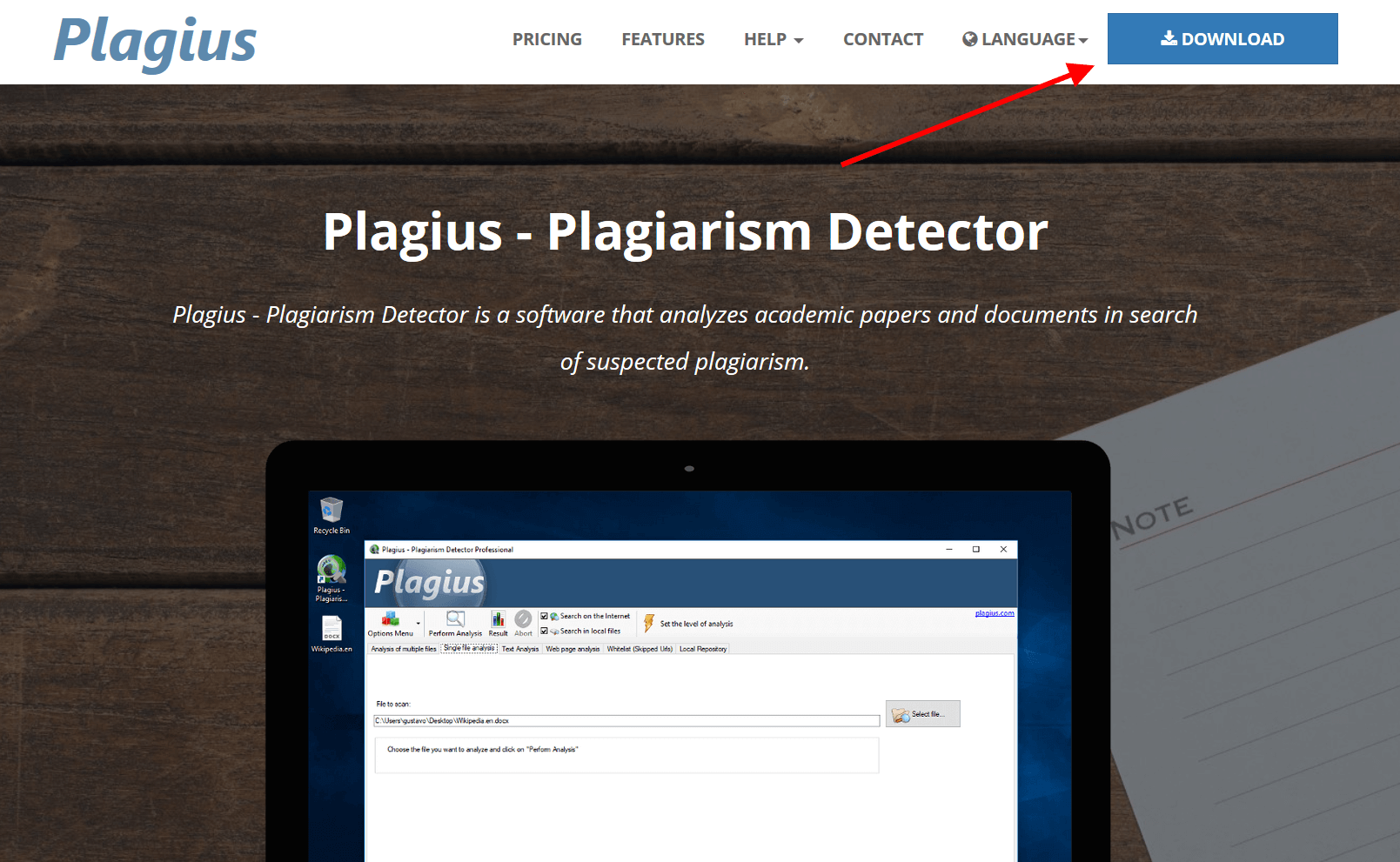Click the Wikipedia.en docx desktop icon
Viewport: 1400px width, 862px height.
[332, 629]
